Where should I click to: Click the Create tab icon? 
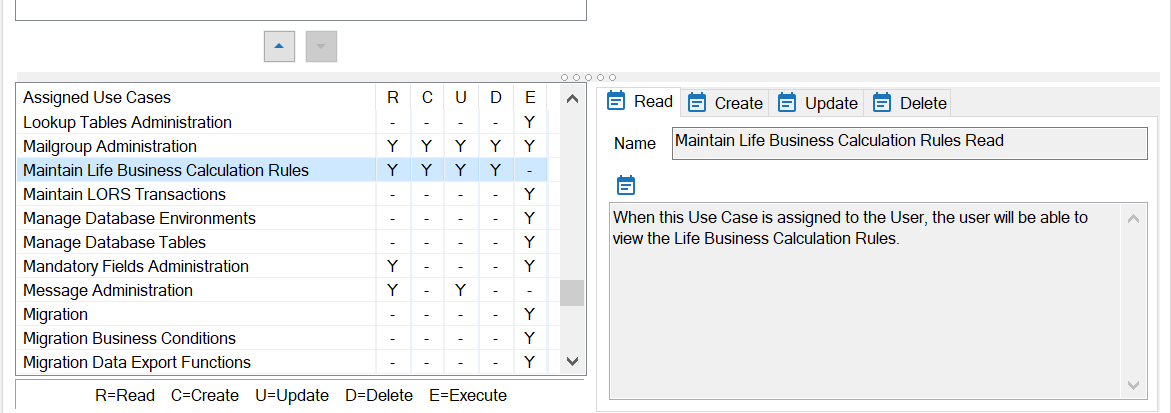pos(697,102)
